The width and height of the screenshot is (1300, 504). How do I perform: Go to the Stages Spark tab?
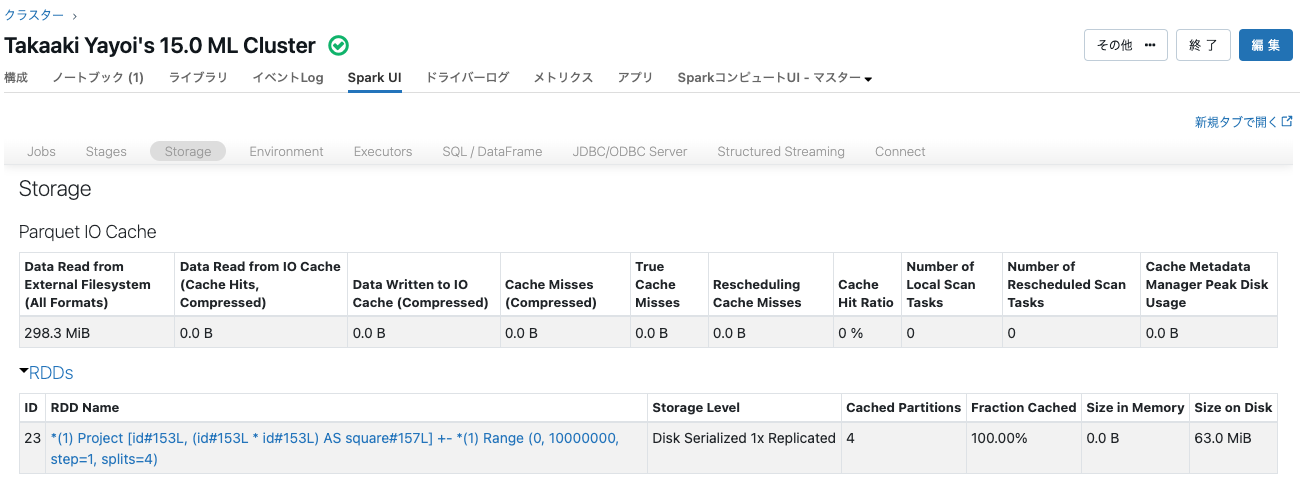click(x=106, y=152)
